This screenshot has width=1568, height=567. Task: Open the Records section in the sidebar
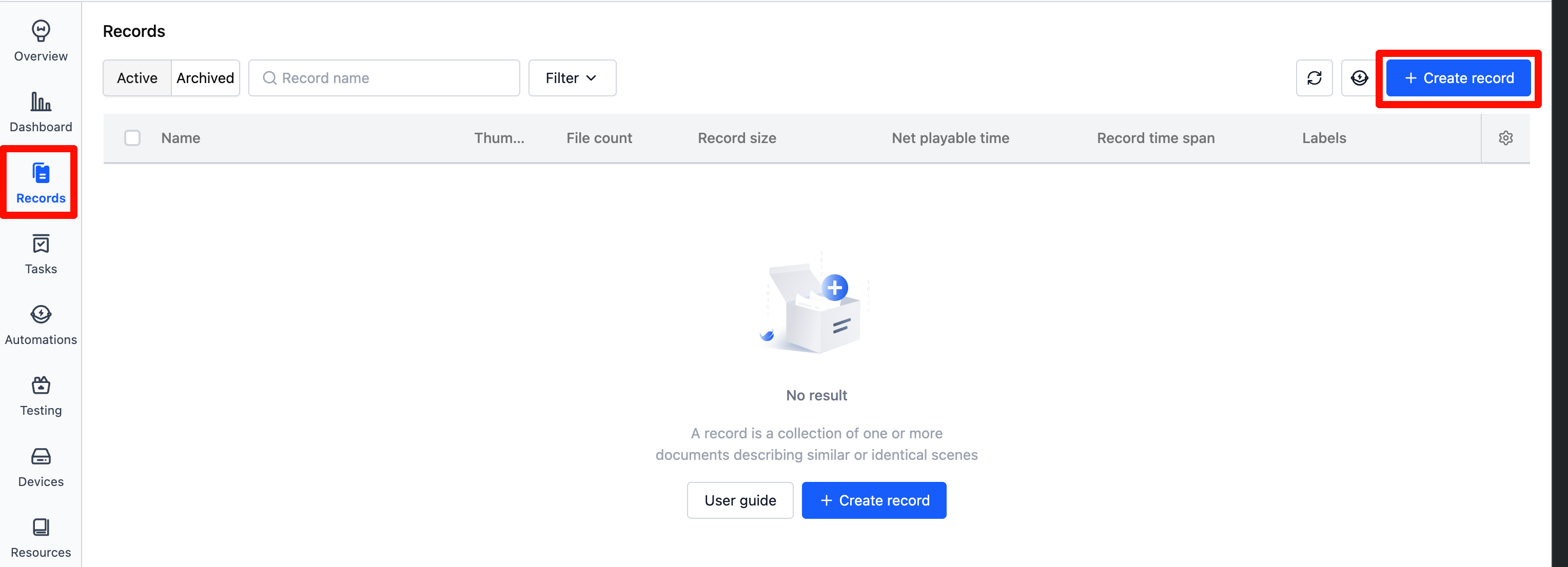click(40, 183)
